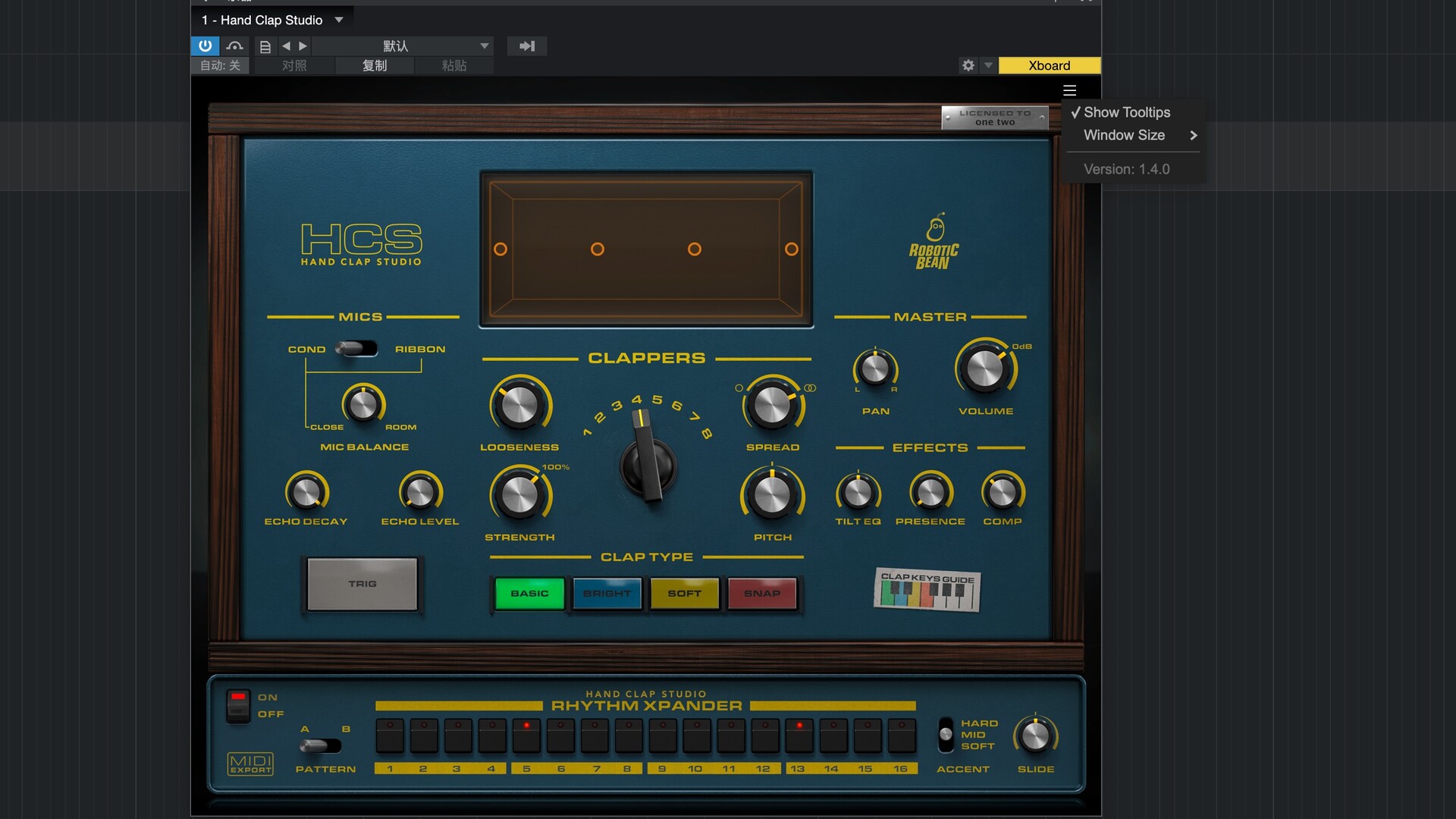
Task: Click the Echo Level knob
Action: [420, 492]
